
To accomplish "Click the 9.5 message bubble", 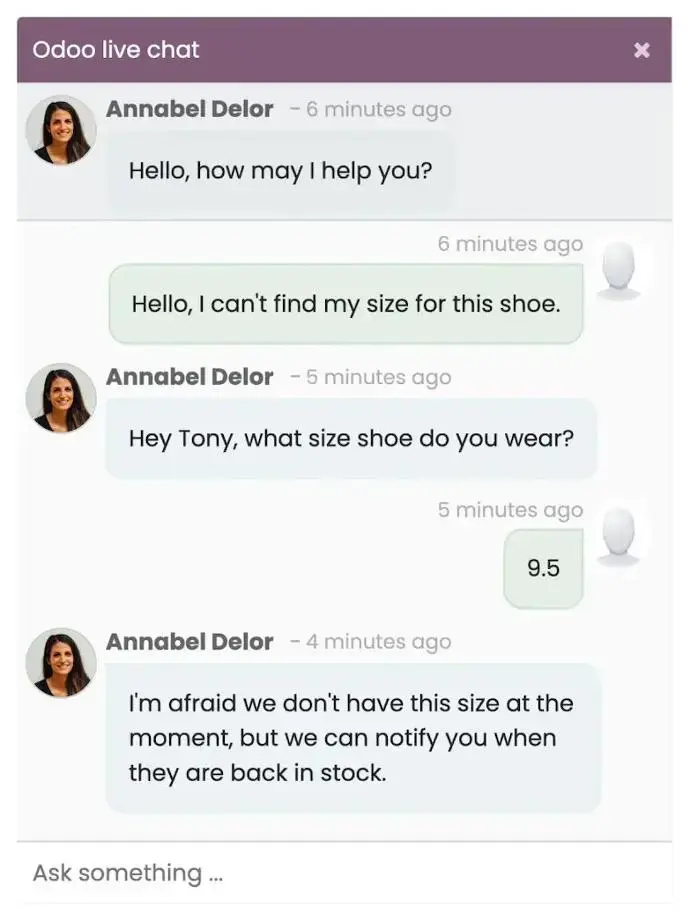I will click(x=543, y=566).
